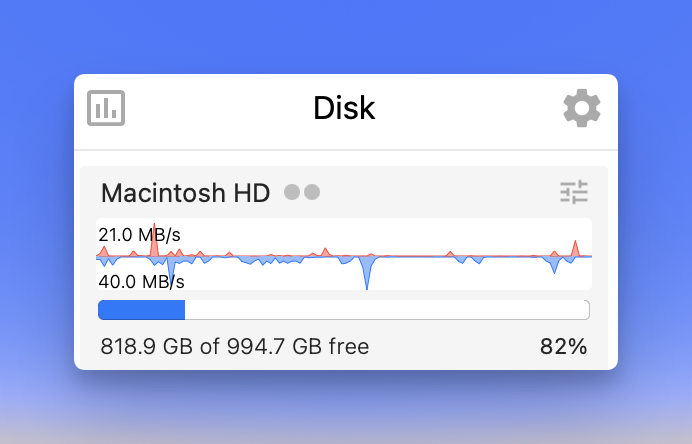Click the blue filled part of usage bar

tap(141, 310)
